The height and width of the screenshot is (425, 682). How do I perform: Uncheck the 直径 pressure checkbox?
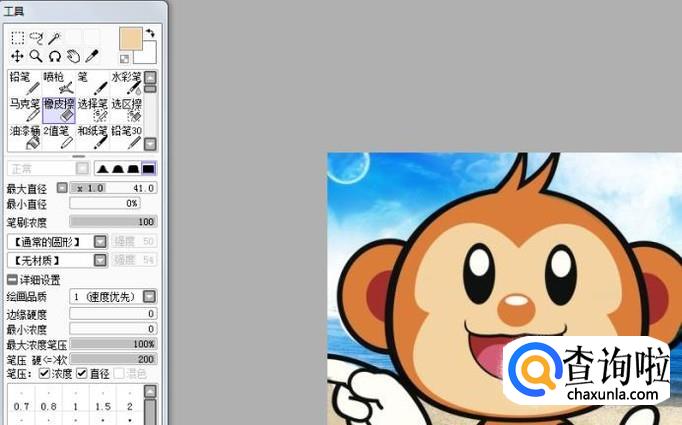(81, 373)
